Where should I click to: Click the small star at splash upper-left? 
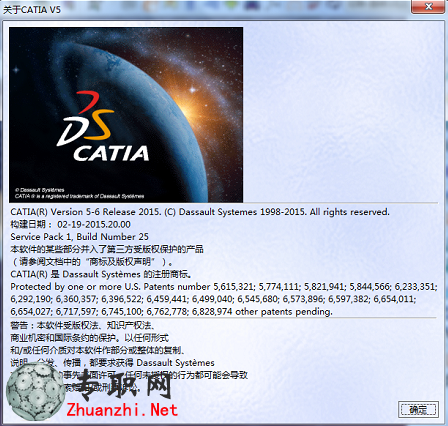pyautogui.click(x=16, y=70)
